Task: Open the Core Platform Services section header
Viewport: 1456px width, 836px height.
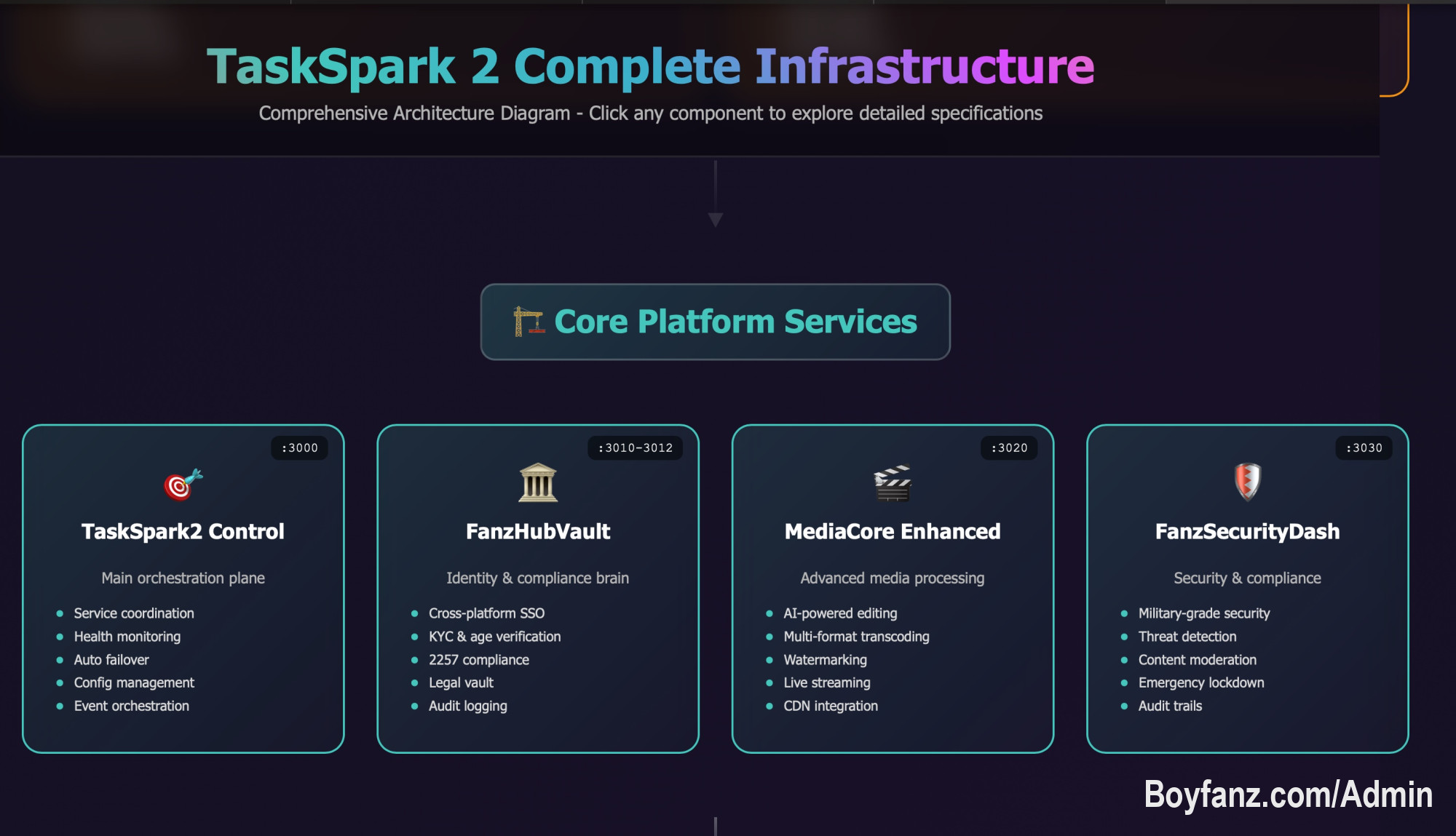Action: pos(735,322)
